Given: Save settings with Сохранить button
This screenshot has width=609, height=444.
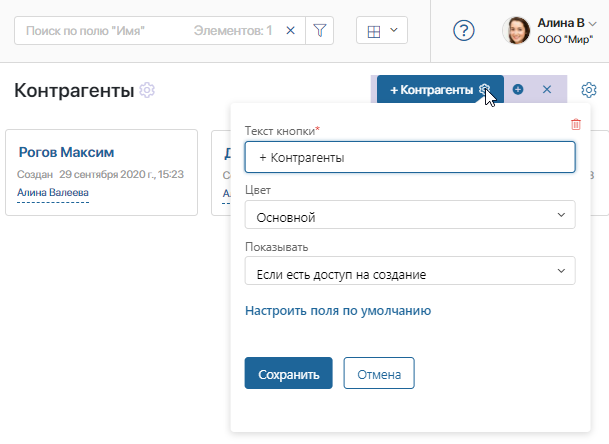Looking at the screenshot, I should pos(289,373).
